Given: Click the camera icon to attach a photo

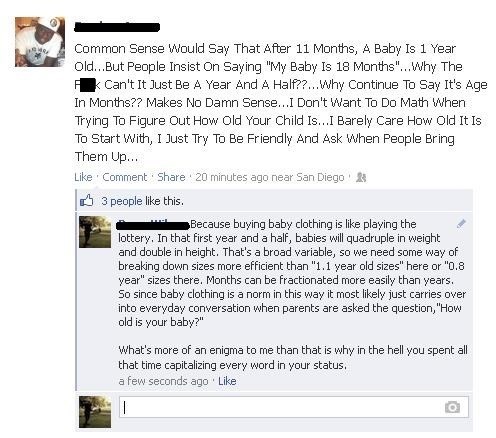Looking at the screenshot, I should 452,407.
